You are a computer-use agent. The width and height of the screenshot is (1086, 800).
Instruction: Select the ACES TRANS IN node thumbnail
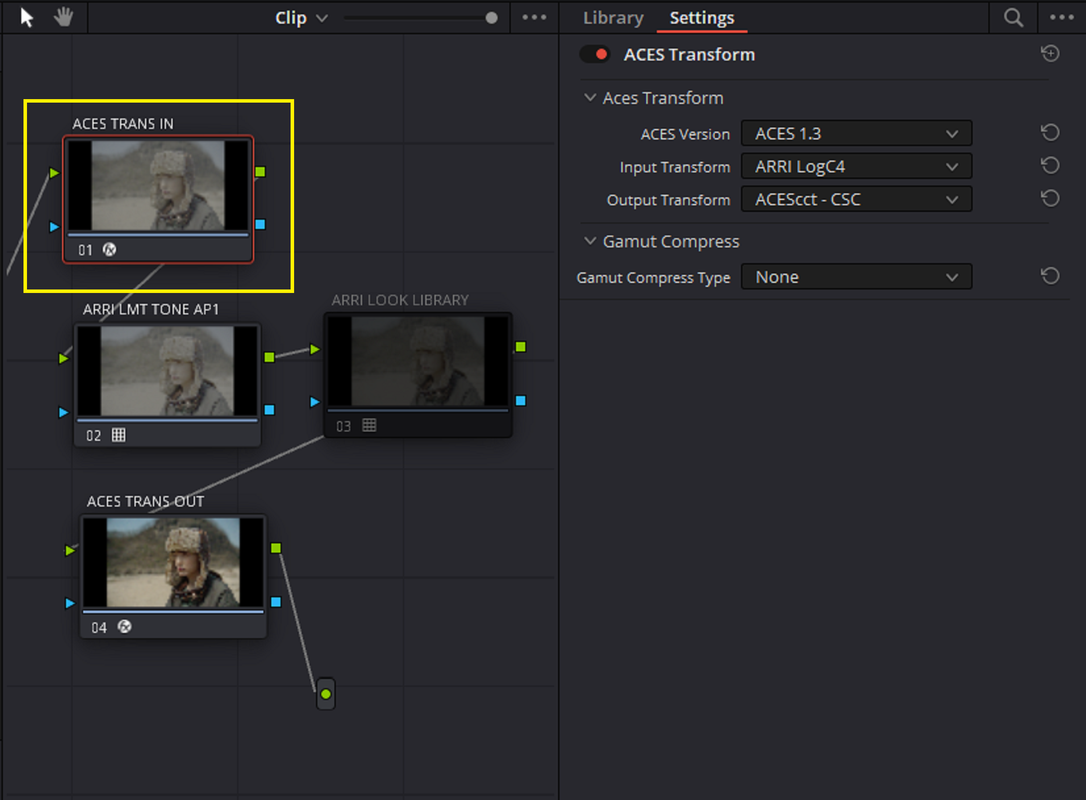[159, 185]
